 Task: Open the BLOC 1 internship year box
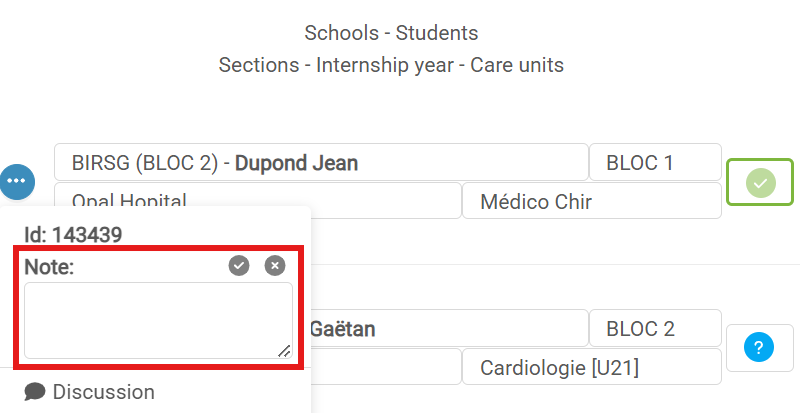[655, 162]
